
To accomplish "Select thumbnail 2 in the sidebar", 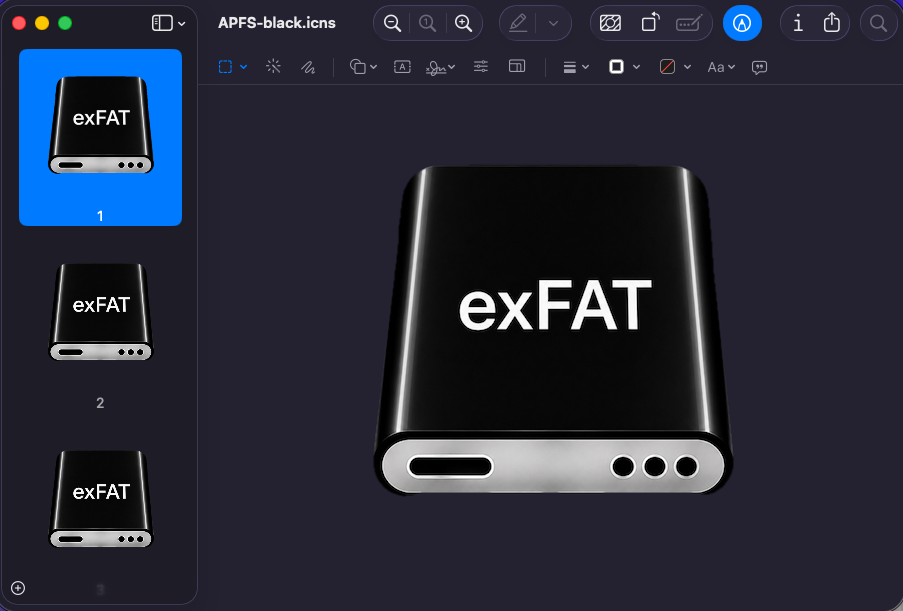I will click(x=101, y=312).
